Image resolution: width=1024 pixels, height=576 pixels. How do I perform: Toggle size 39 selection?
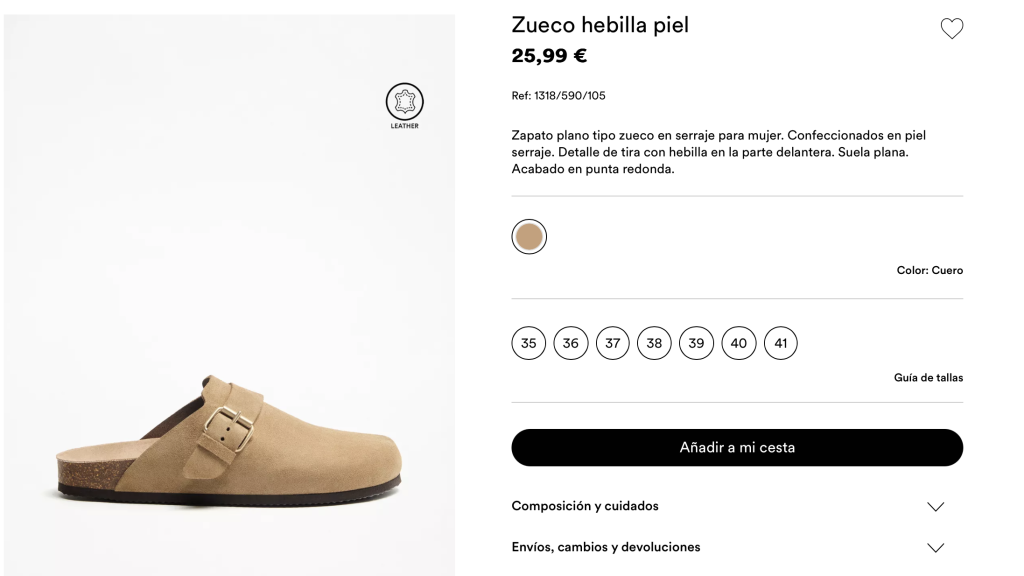pos(696,343)
